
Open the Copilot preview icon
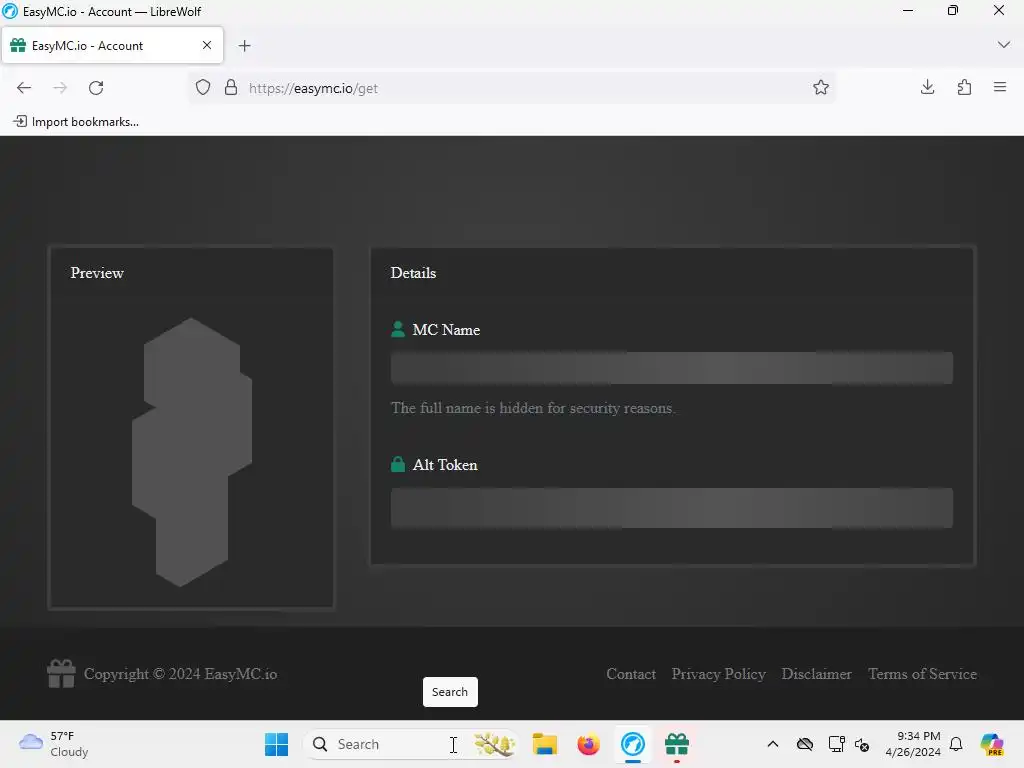click(x=991, y=744)
